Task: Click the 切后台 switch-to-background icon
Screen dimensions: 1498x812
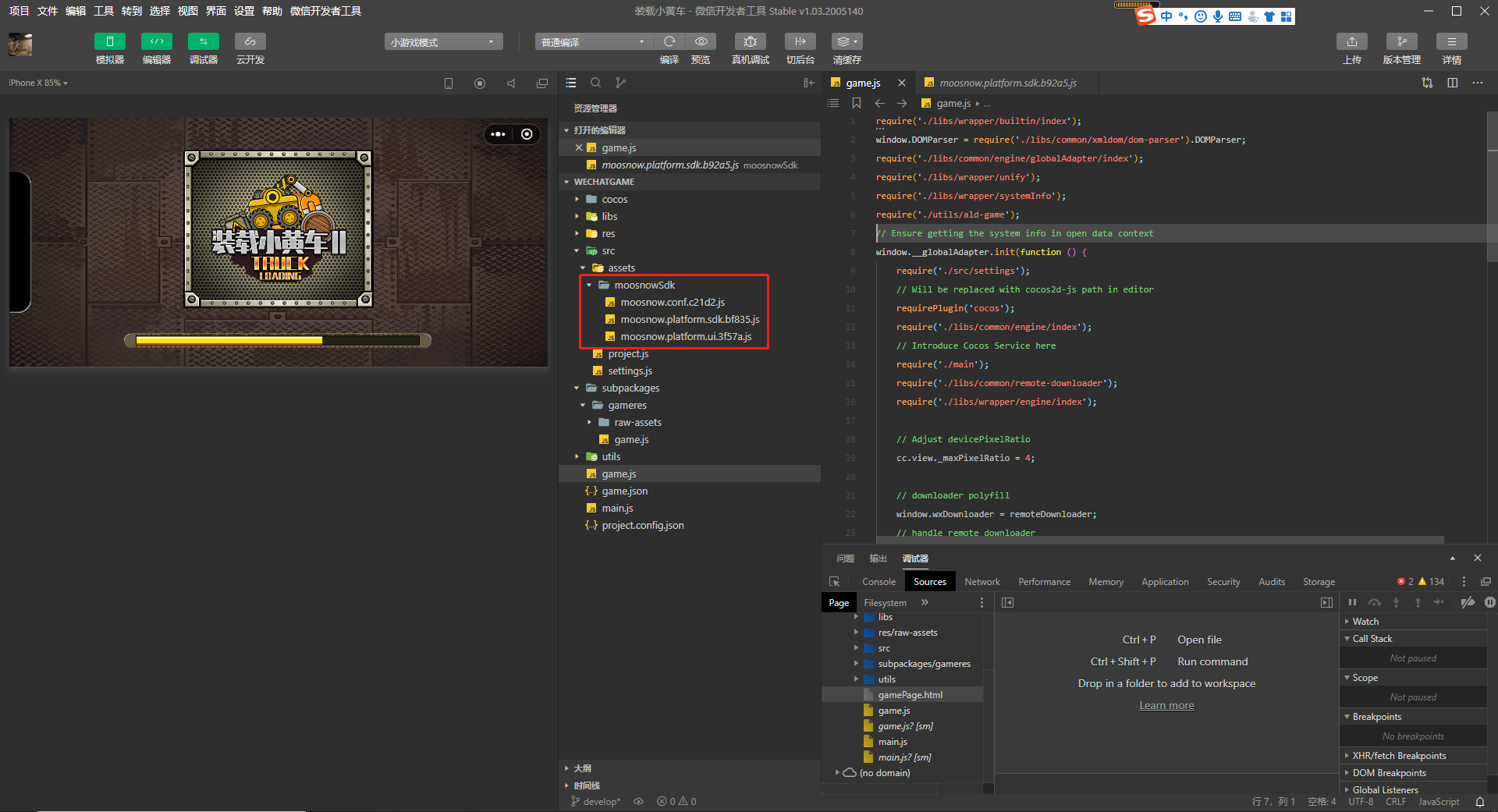Action: click(800, 41)
